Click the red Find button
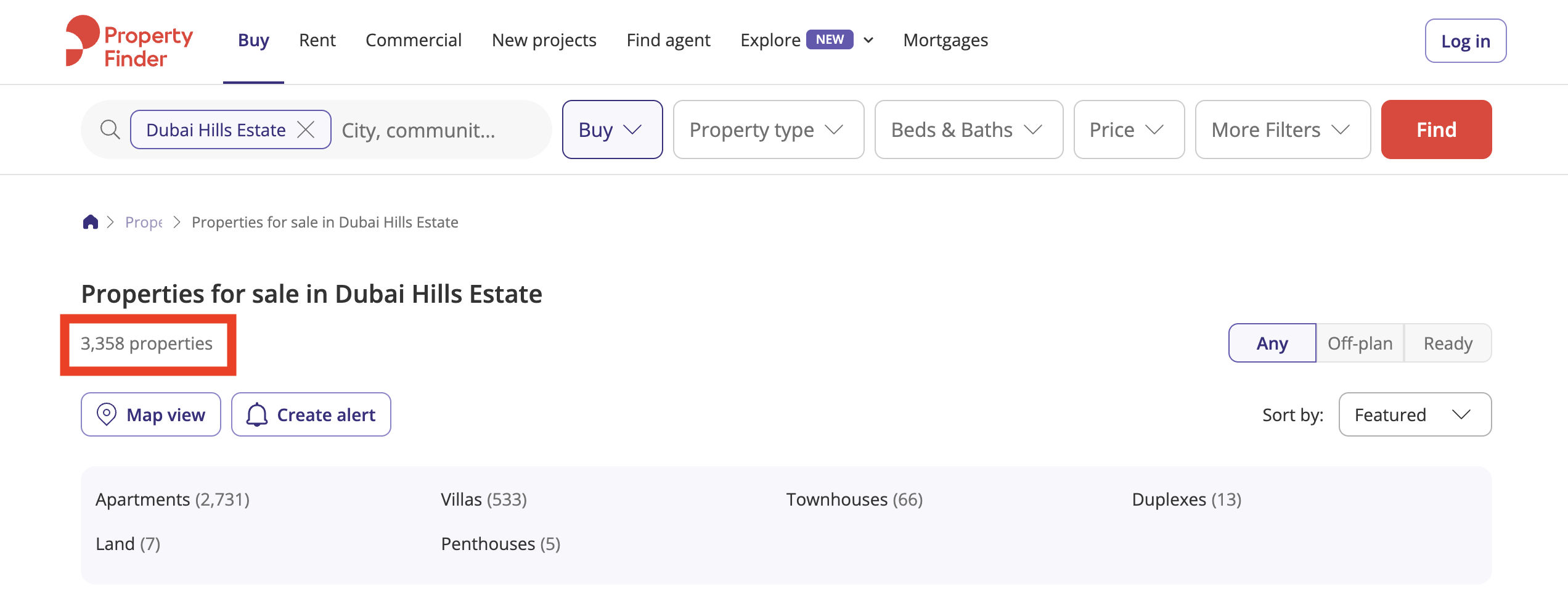 [x=1436, y=129]
